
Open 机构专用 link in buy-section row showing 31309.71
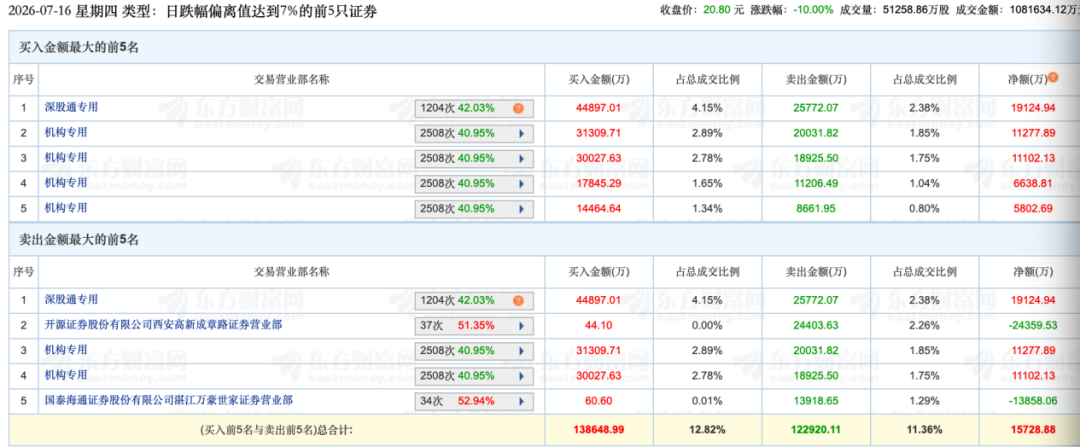66,132
